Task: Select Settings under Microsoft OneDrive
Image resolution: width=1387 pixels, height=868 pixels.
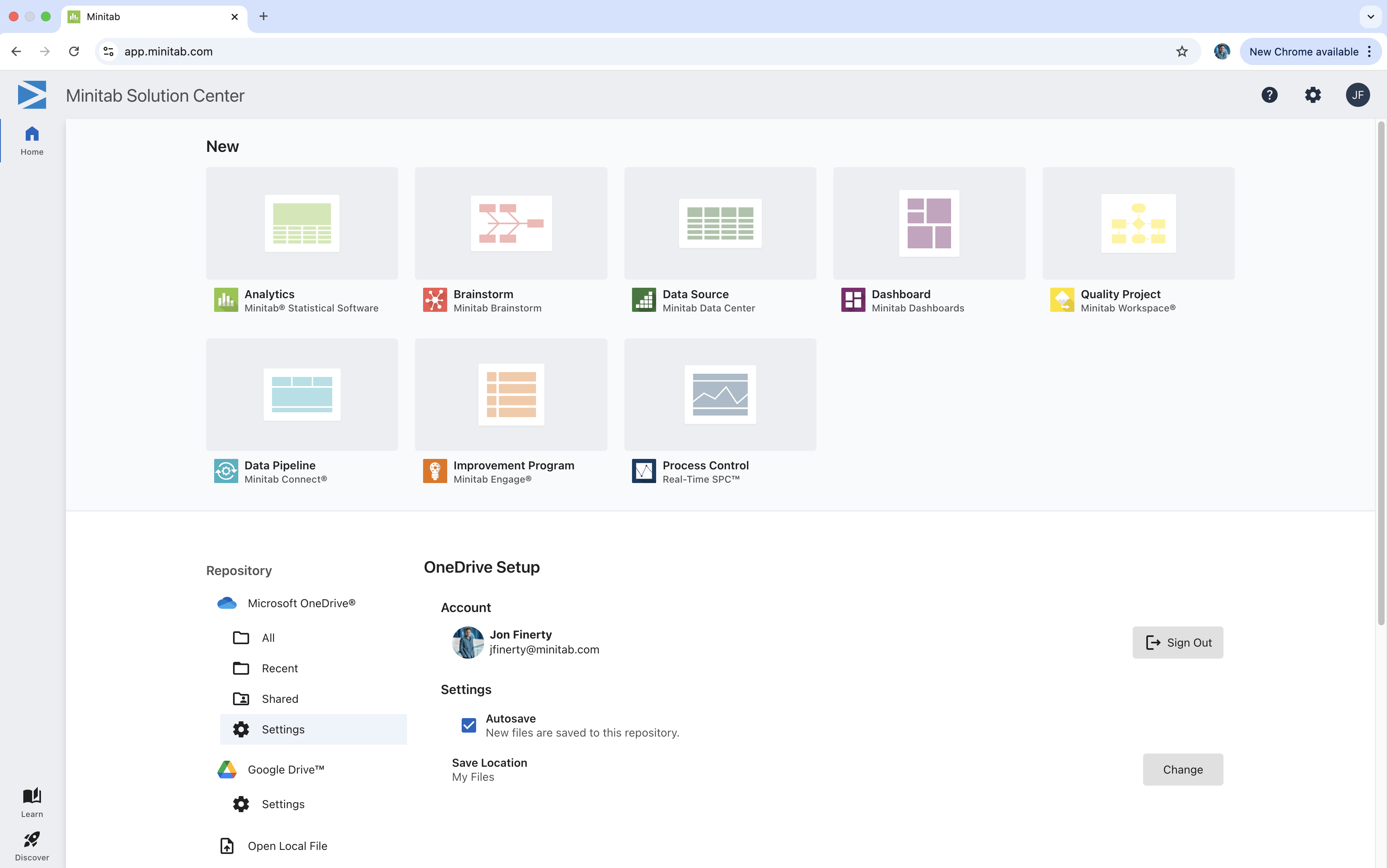Action: pos(313,729)
